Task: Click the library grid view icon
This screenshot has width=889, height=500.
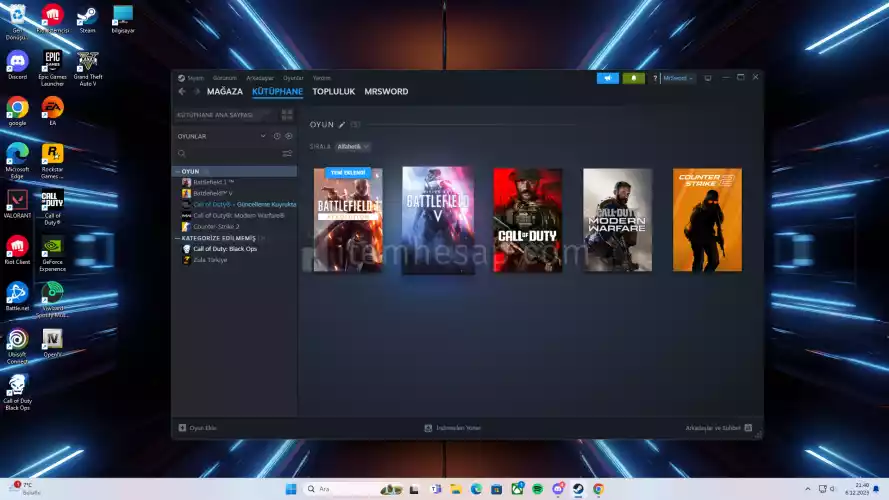Action: tap(287, 115)
